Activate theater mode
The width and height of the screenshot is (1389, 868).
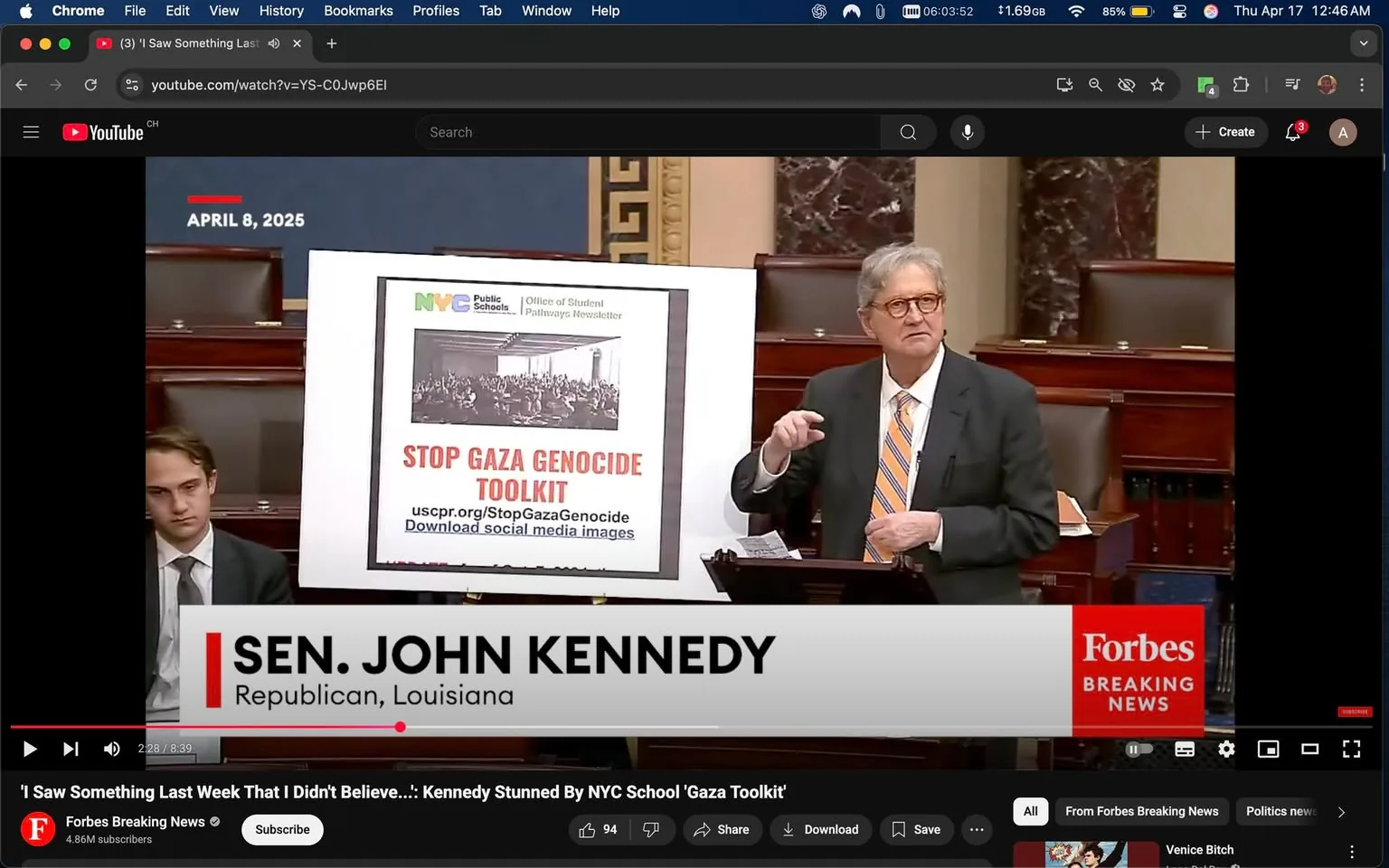point(1309,749)
